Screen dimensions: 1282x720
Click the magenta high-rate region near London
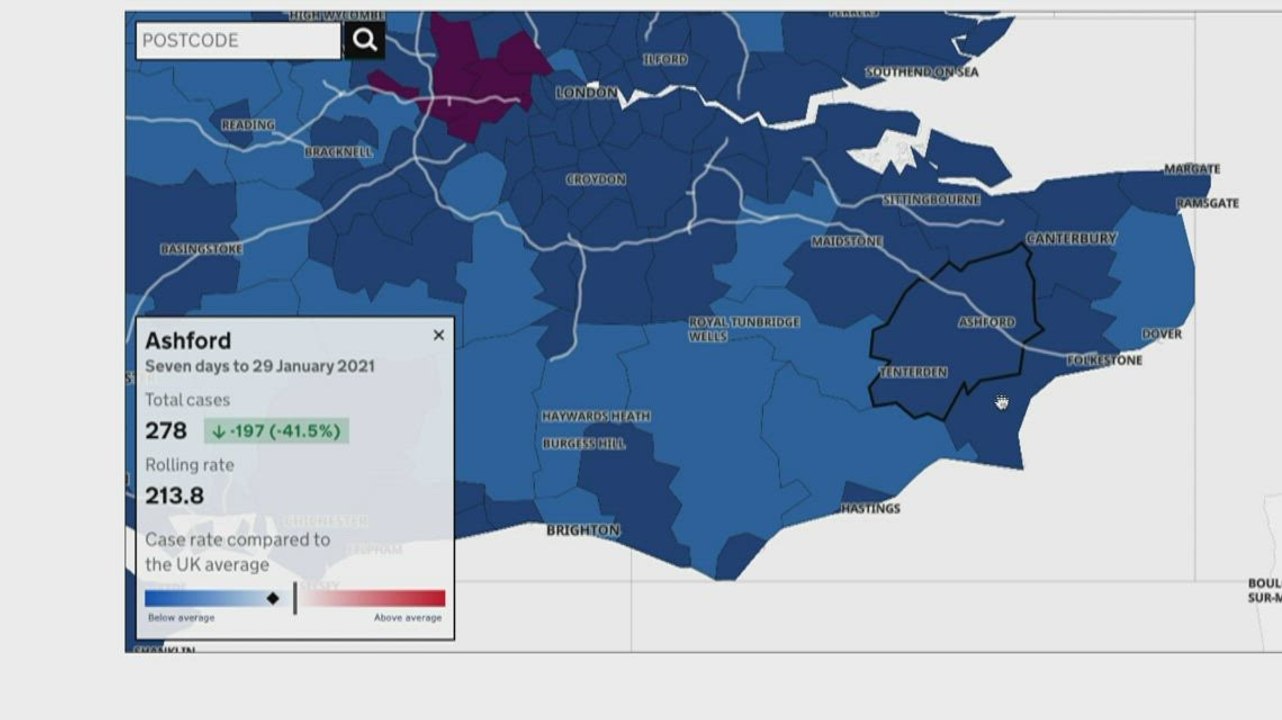point(480,85)
